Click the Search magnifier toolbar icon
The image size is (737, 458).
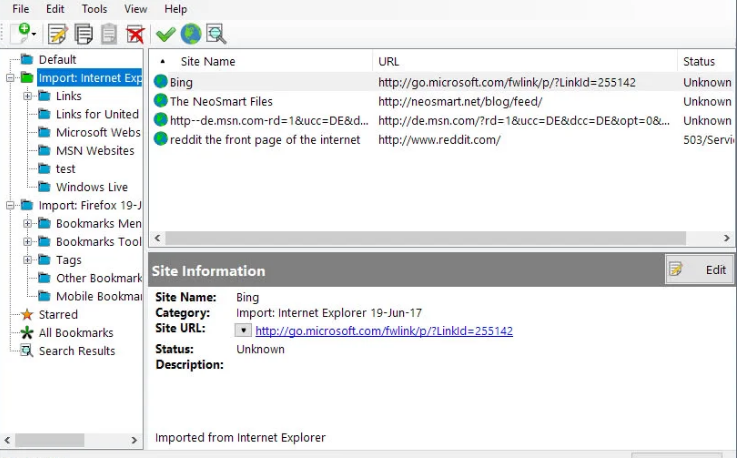coord(216,34)
